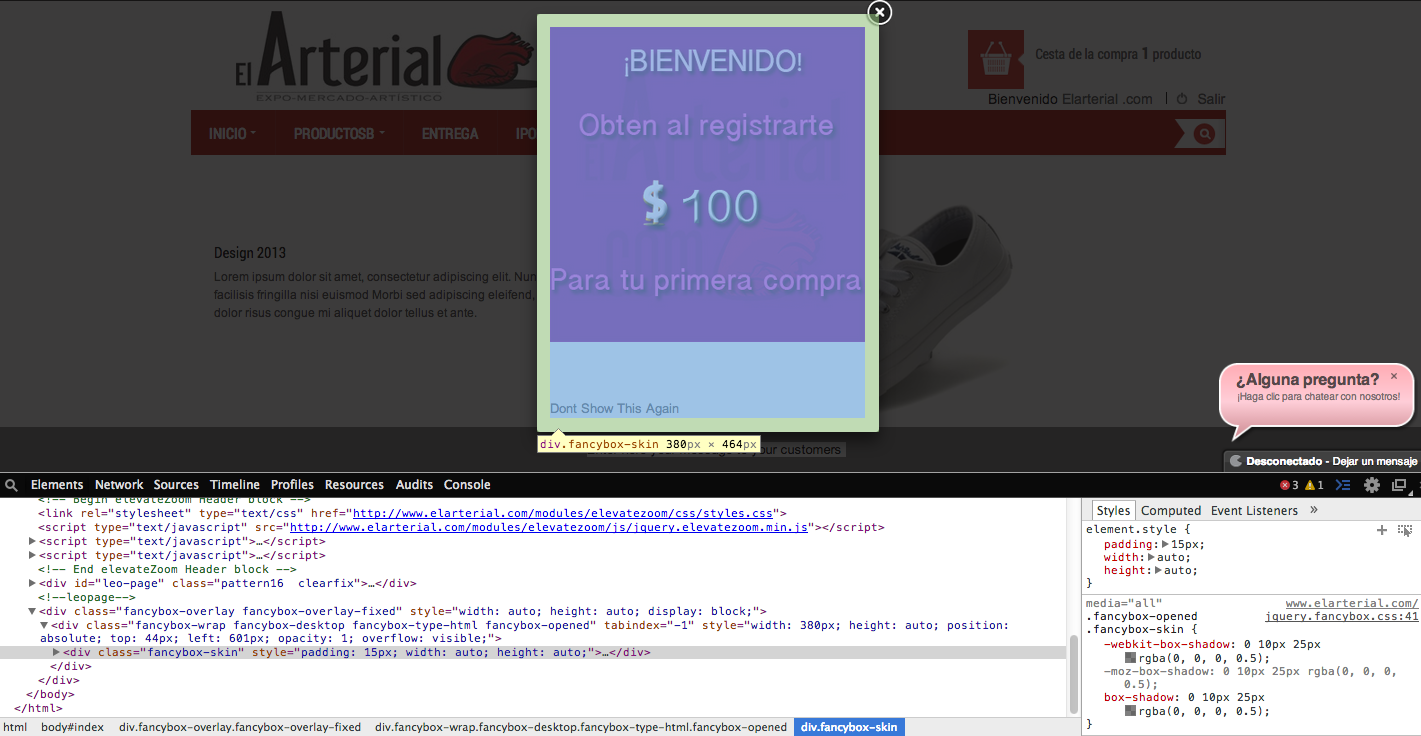Select the Event Listeners sidebar tab
The height and width of the screenshot is (736, 1421).
pyautogui.click(x=1254, y=510)
